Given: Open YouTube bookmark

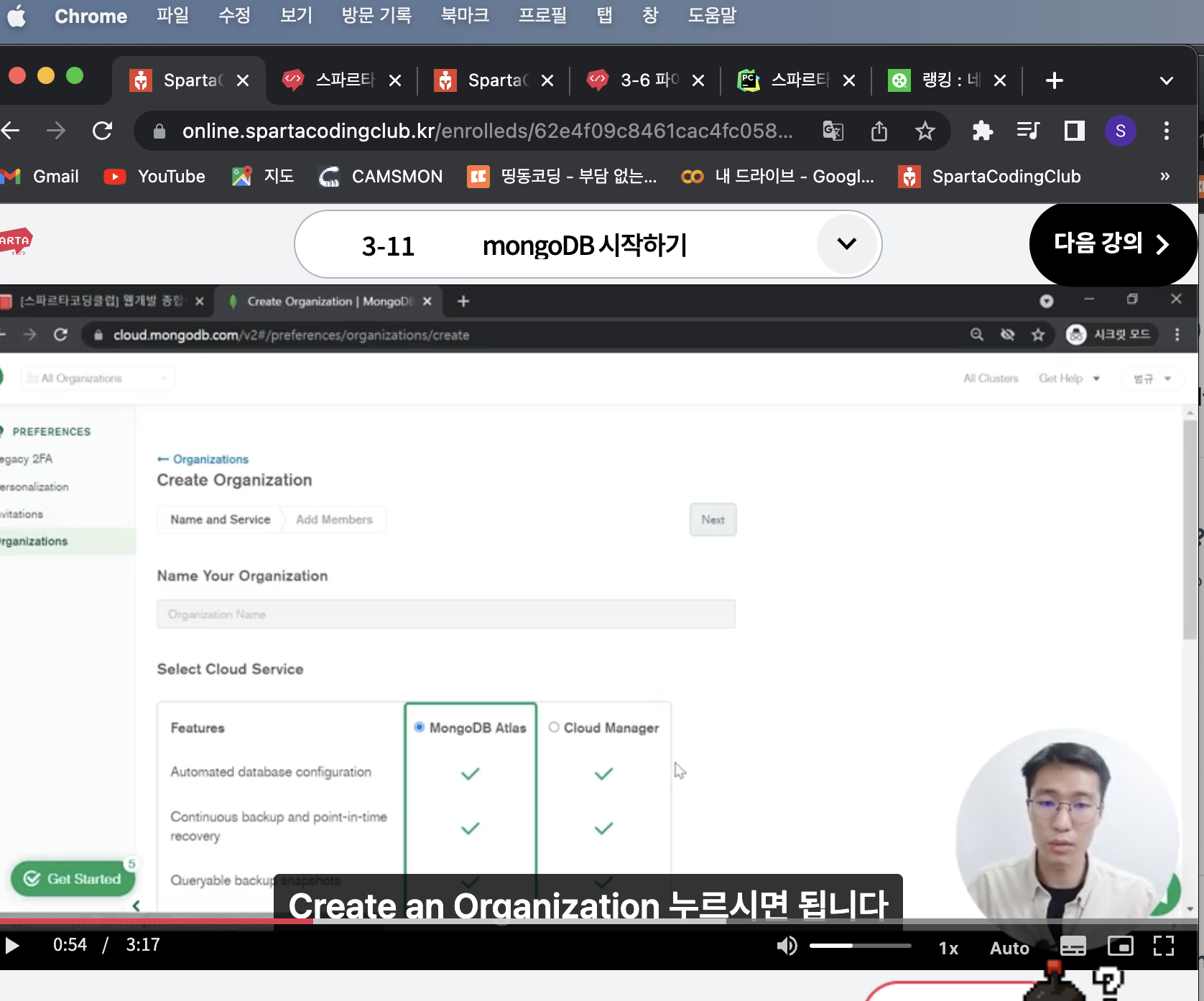Looking at the screenshot, I should [x=154, y=177].
